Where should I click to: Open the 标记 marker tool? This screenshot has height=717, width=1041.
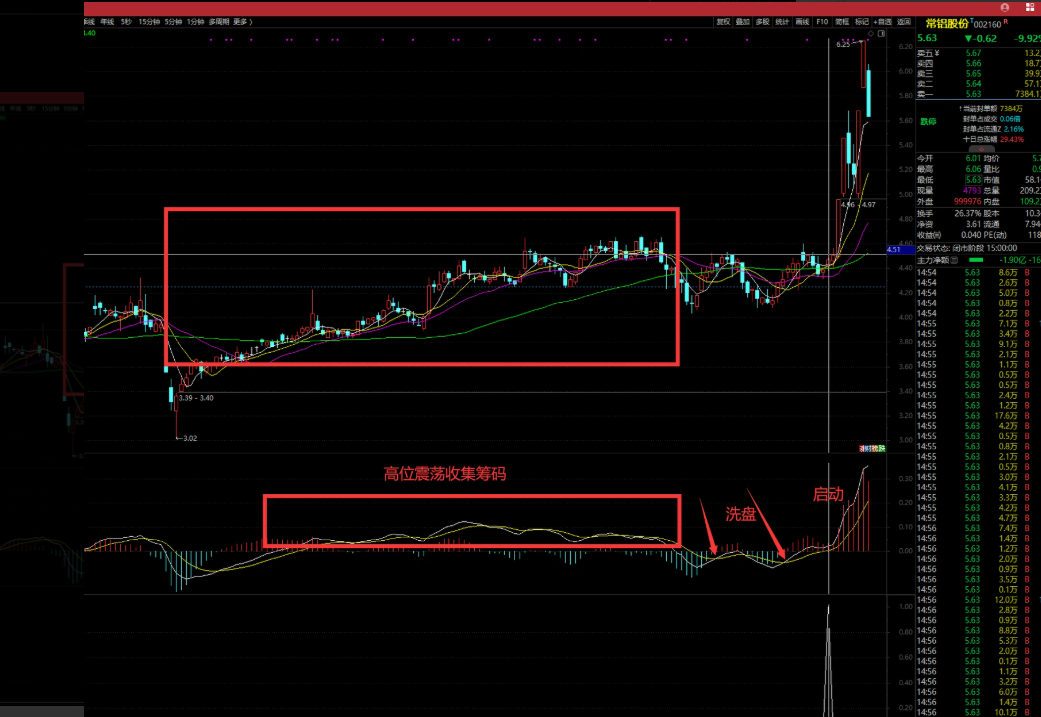(x=862, y=21)
